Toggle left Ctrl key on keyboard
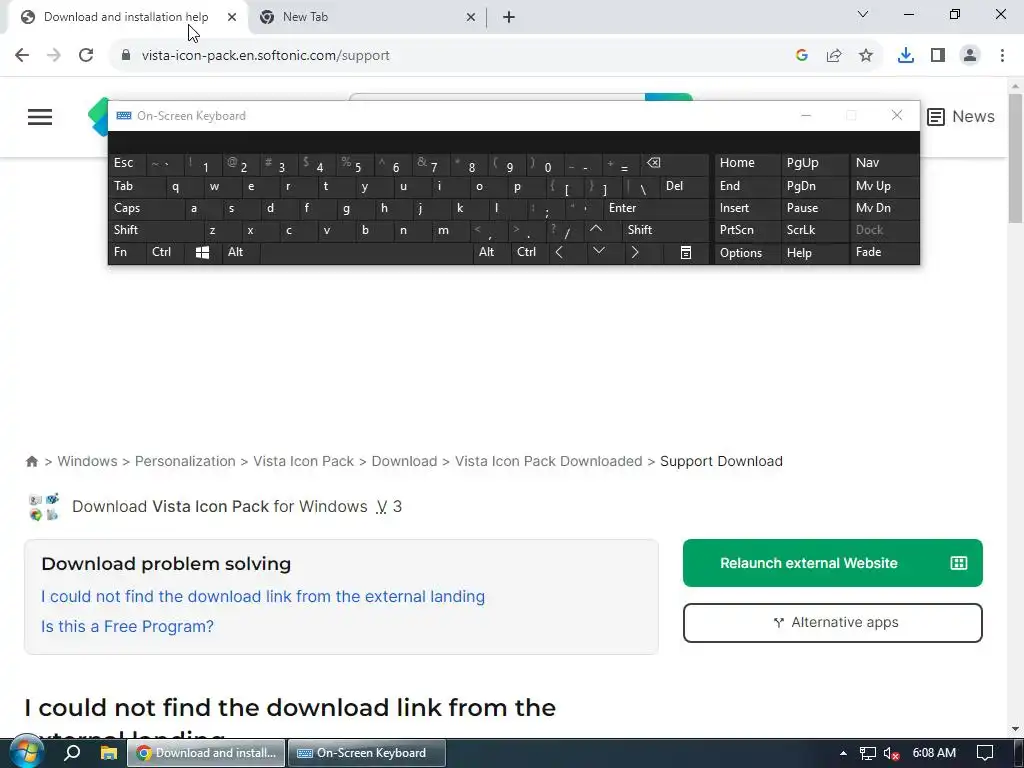 point(165,253)
